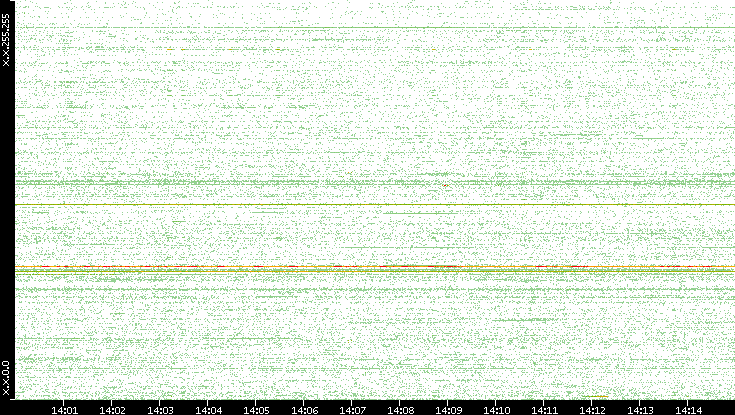Click the 14:04 time axis label
Screen dimensions: 735x415
pyautogui.click(x=208, y=411)
